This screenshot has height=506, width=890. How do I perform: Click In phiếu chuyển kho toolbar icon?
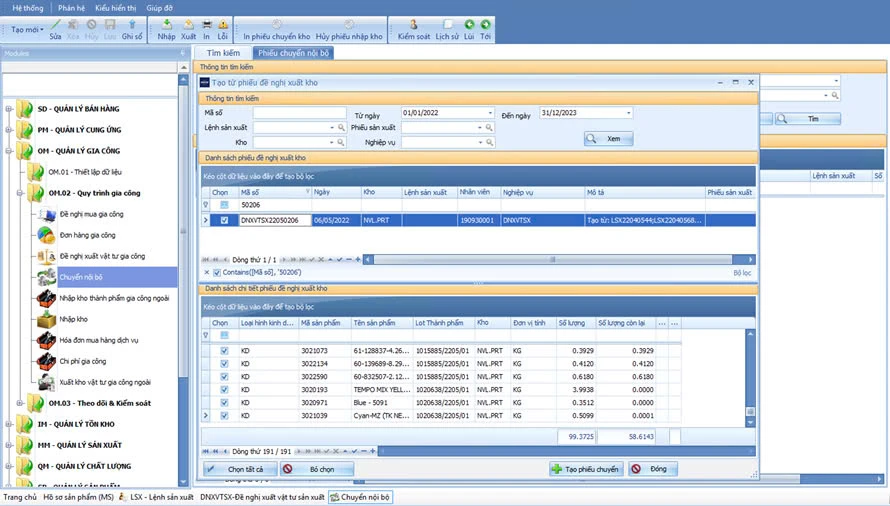click(276, 24)
